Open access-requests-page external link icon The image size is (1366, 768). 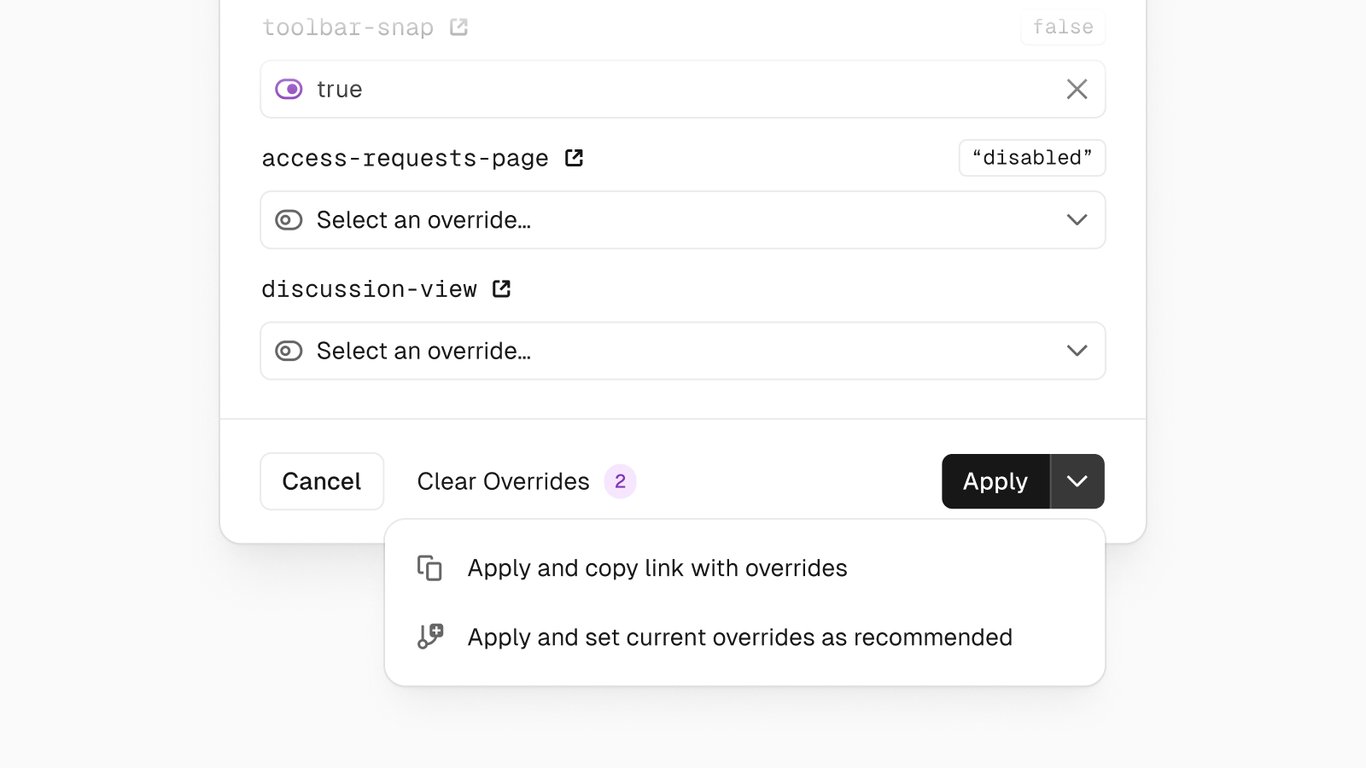coord(574,158)
